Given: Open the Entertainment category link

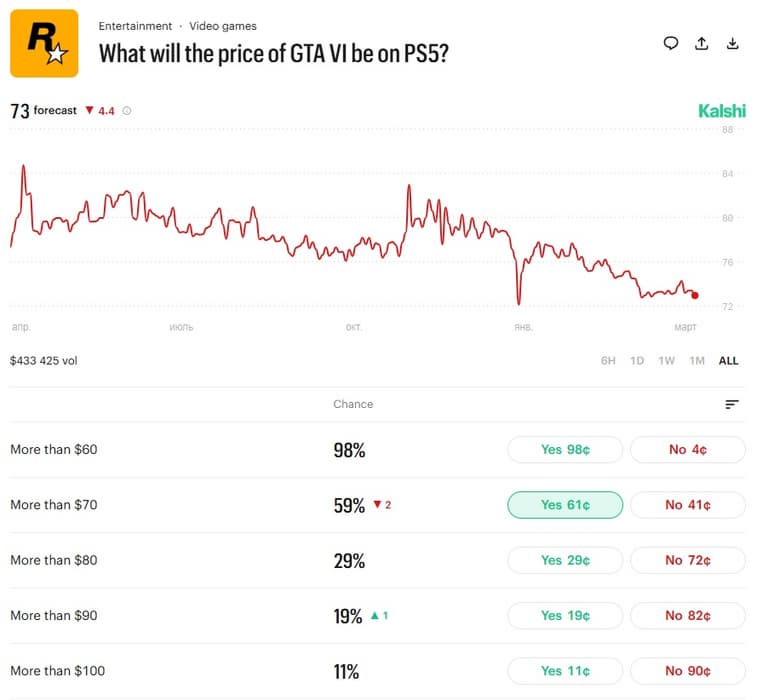Looking at the screenshot, I should (135, 26).
